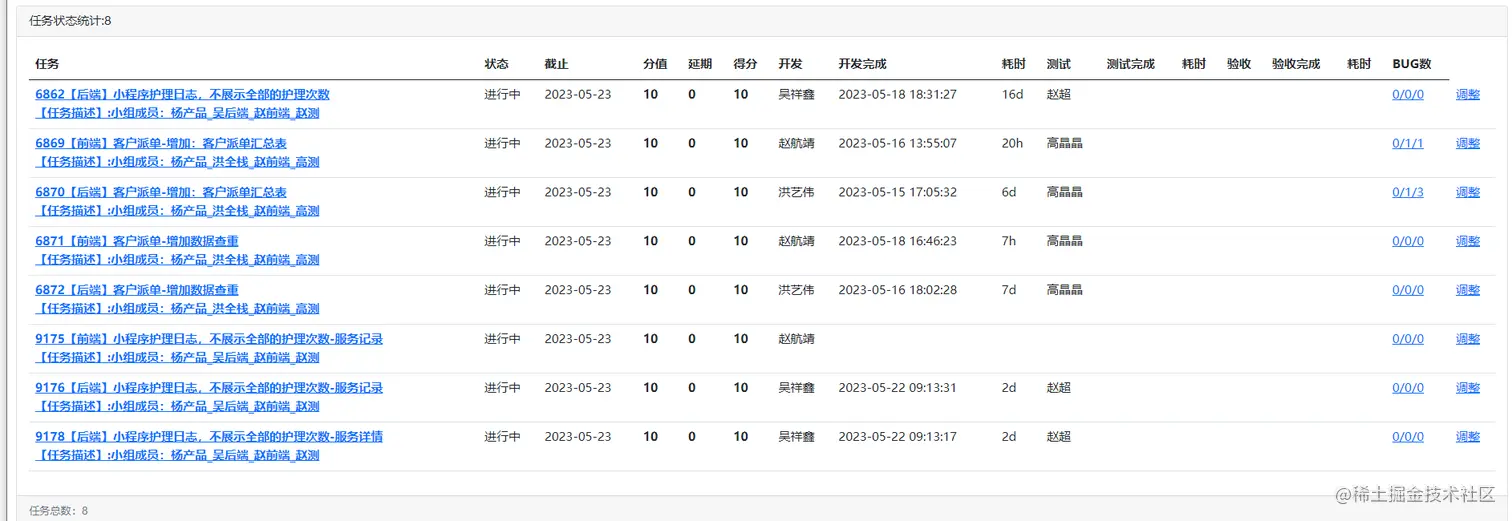Click 调整 for task 9178
This screenshot has width=1512, height=521.
(x=1468, y=437)
